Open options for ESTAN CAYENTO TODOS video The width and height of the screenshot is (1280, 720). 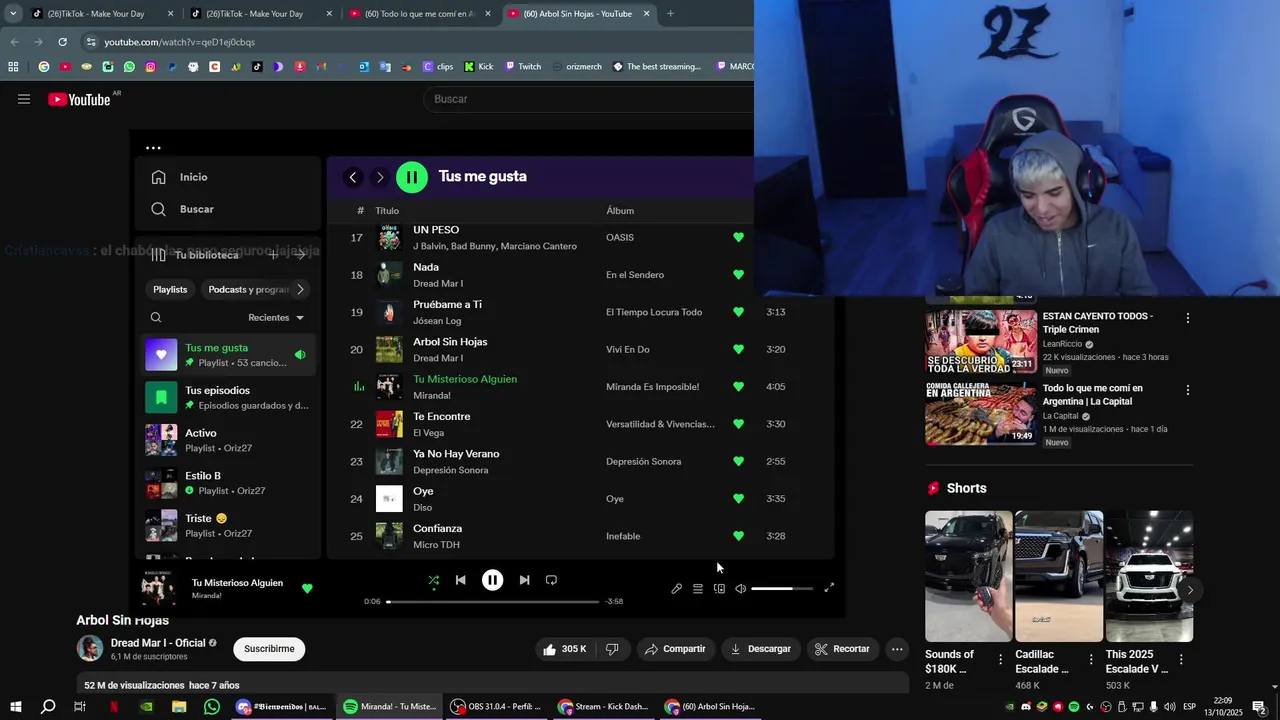point(1188,318)
